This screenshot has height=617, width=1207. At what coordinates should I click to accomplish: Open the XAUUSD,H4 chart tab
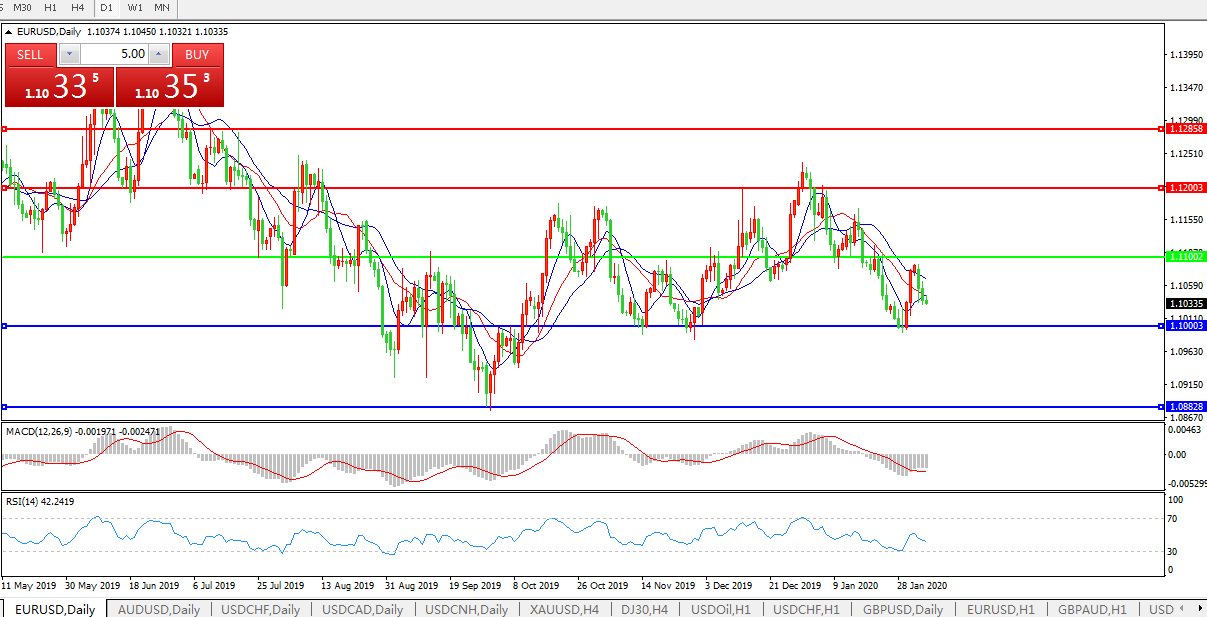coord(564,609)
